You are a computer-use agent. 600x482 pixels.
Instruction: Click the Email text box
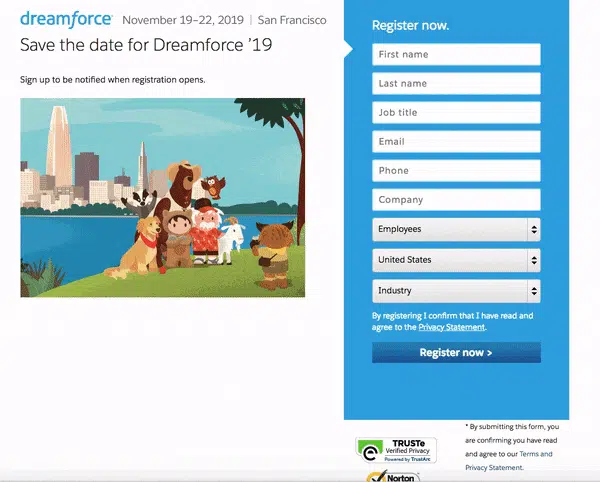tap(456, 142)
